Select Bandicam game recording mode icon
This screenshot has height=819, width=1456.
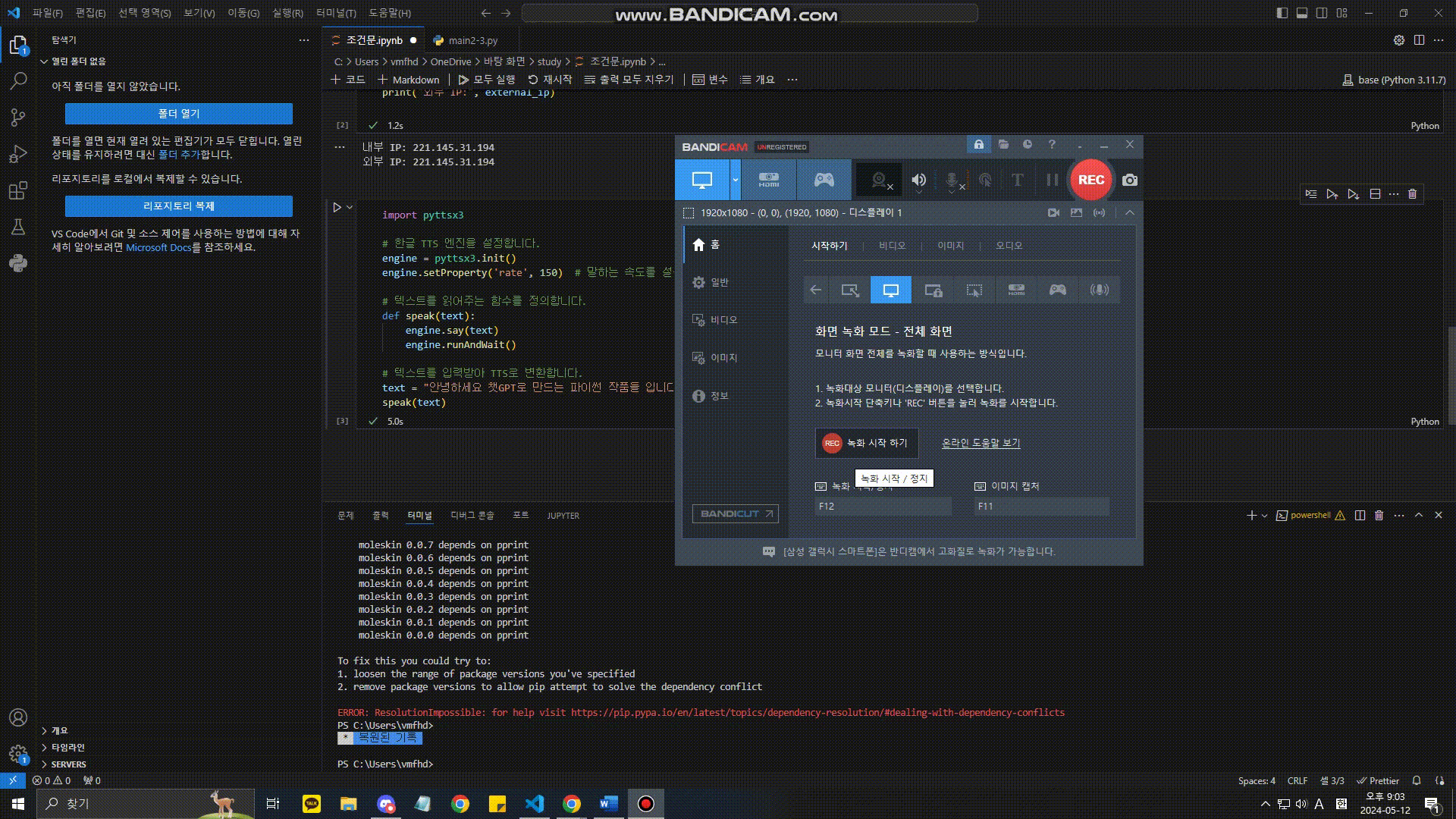[824, 180]
